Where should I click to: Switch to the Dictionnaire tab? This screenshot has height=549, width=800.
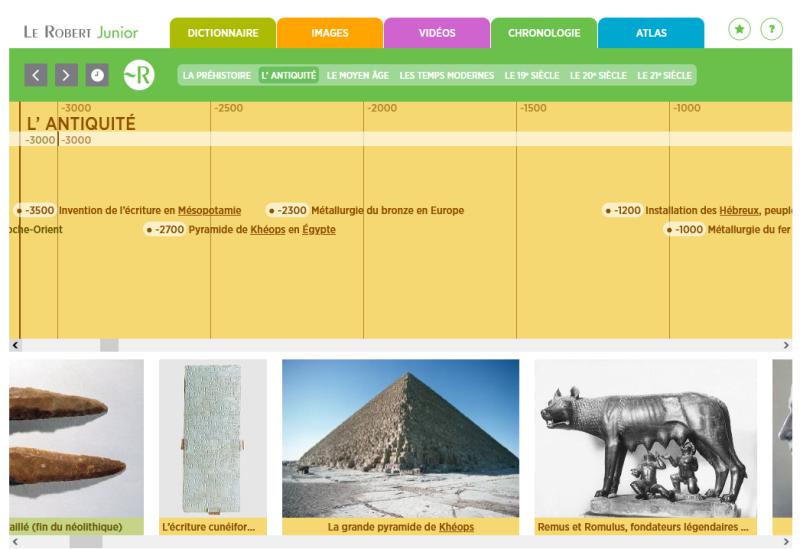pyautogui.click(x=221, y=33)
